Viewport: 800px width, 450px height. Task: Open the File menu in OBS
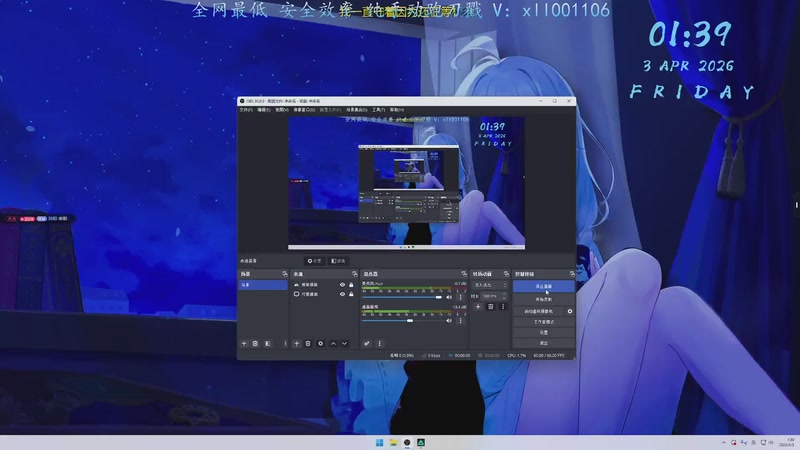(x=246, y=110)
